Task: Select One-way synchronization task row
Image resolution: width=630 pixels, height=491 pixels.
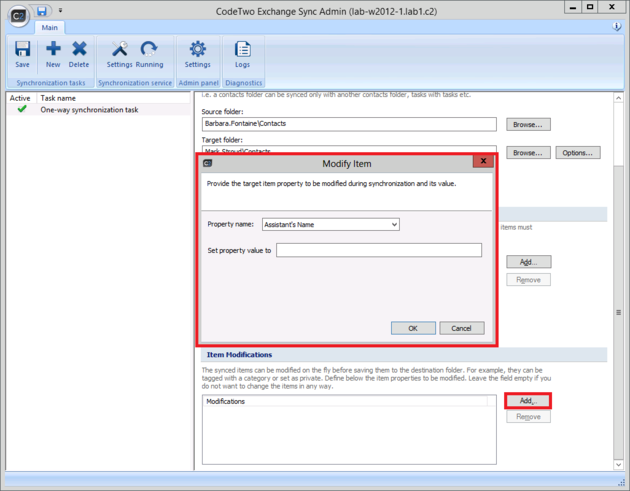Action: click(98, 110)
